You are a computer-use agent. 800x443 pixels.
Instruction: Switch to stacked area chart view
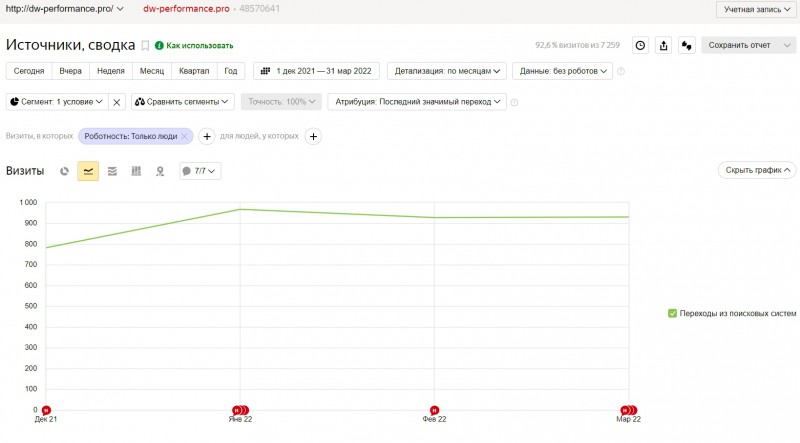112,171
